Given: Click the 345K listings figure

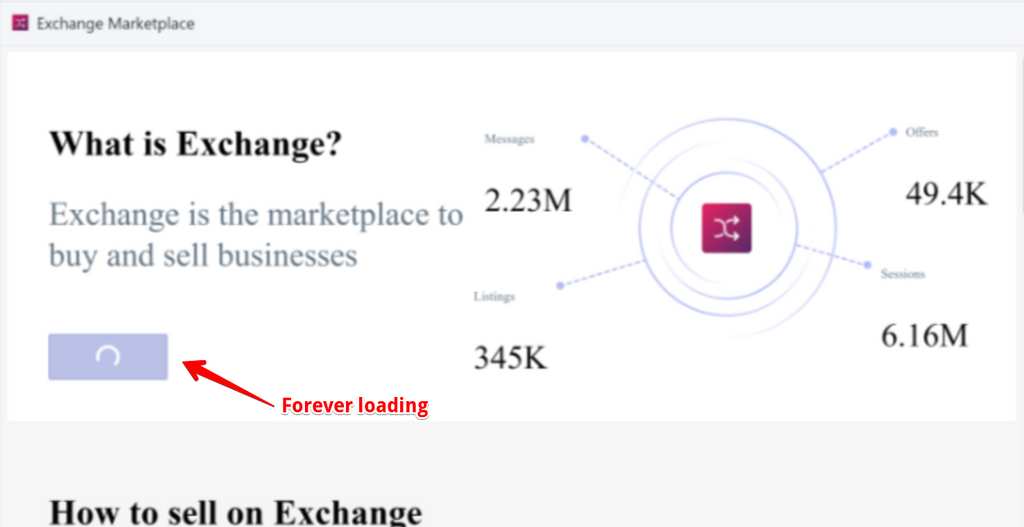Looking at the screenshot, I should pyautogui.click(x=510, y=357).
